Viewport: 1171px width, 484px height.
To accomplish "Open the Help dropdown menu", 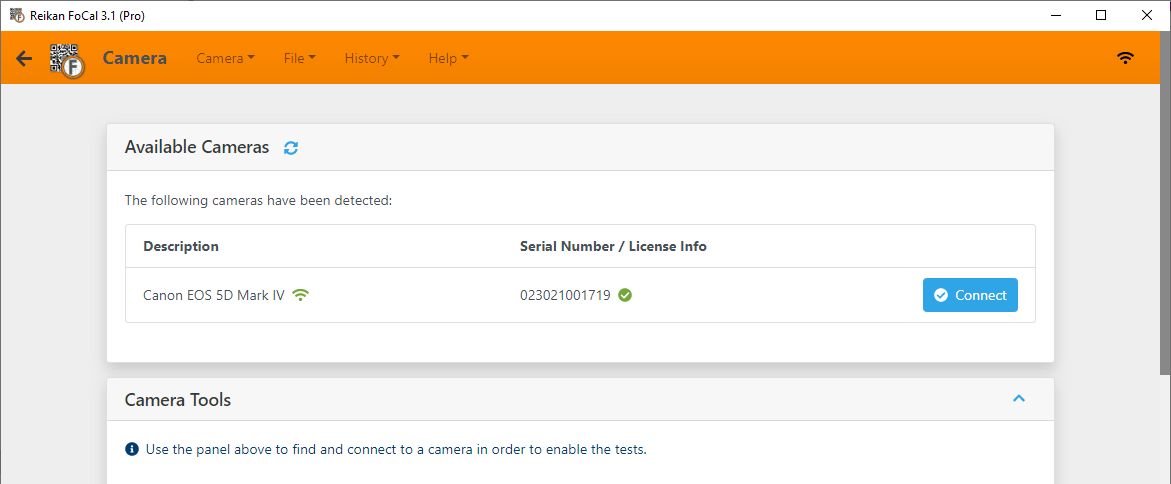I will [448, 58].
